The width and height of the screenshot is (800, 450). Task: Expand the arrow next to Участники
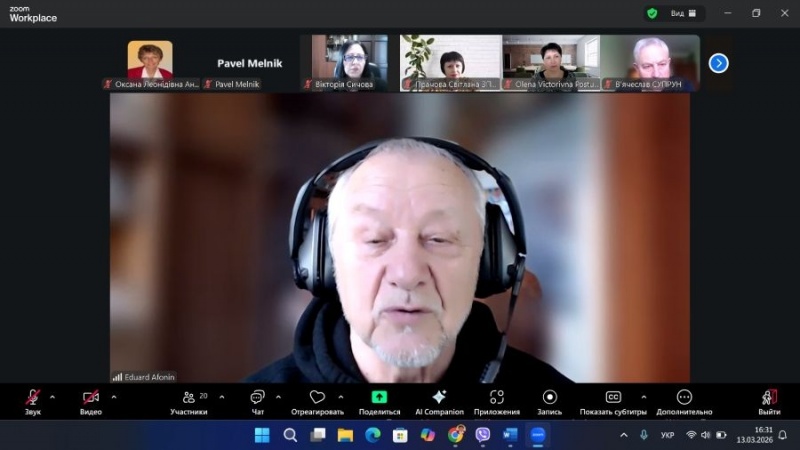221,396
